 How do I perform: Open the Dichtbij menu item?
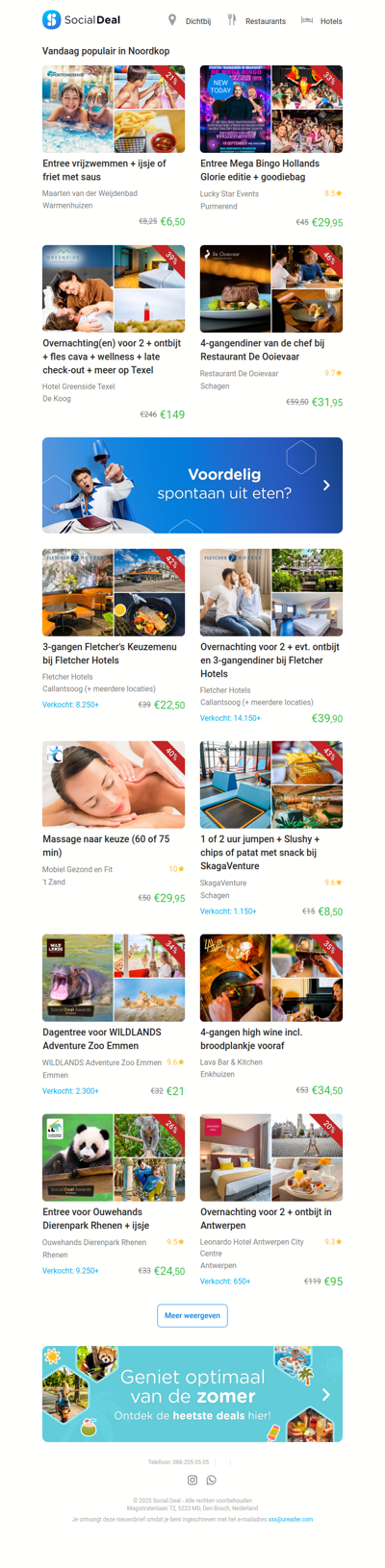click(198, 21)
